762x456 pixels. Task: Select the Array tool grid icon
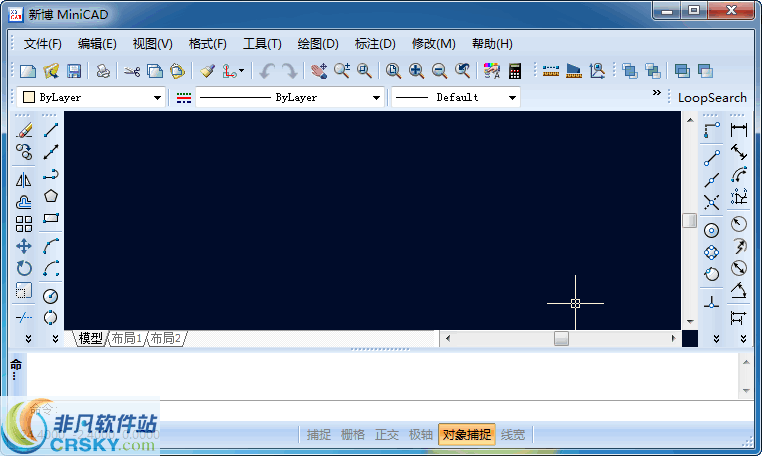[24, 224]
